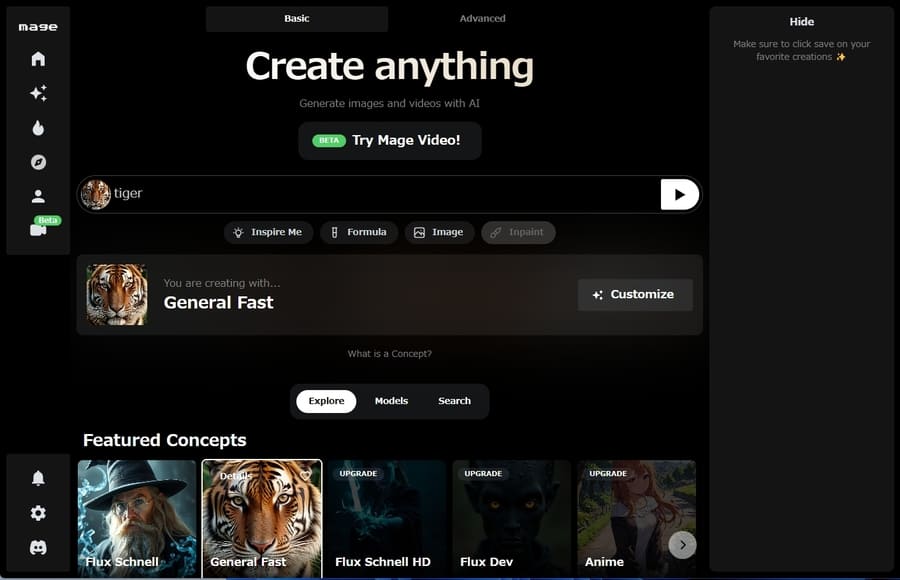Open settings gear icon
The width and height of the screenshot is (900, 580).
38,513
